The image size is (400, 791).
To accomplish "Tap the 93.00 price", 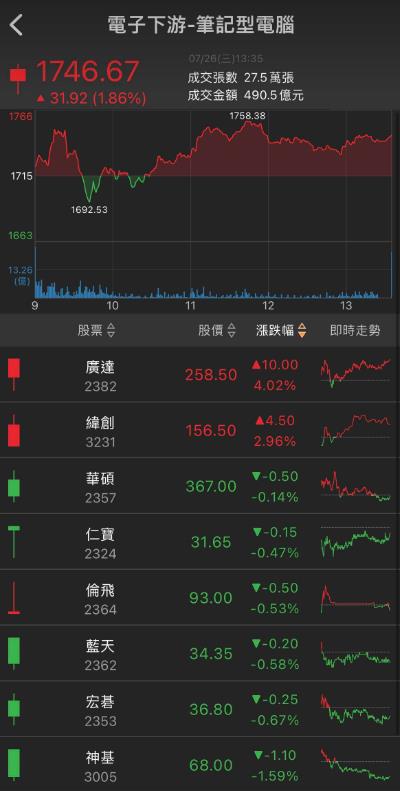I will click(211, 598).
